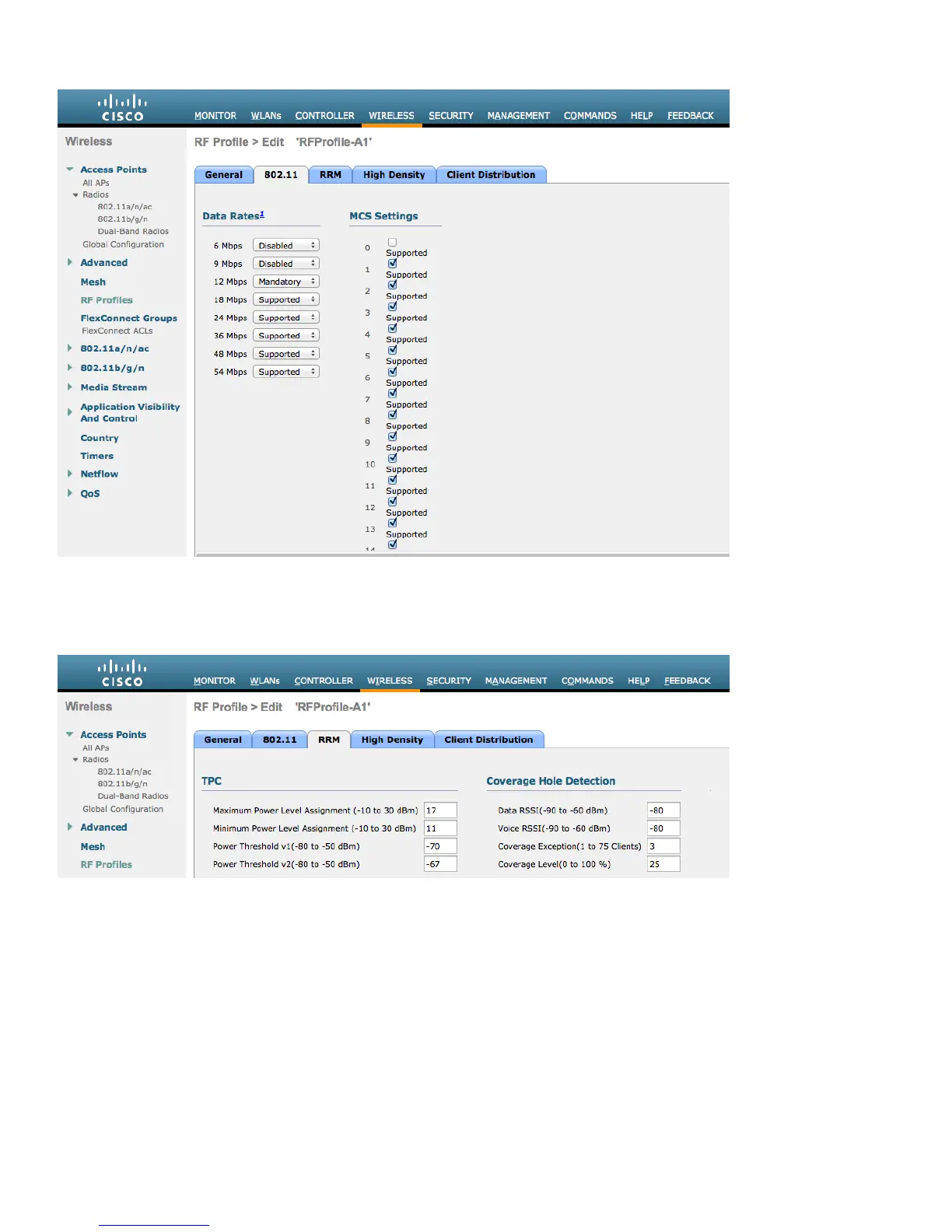Expand the 802.11a/n/ac sidebar section

[70, 348]
